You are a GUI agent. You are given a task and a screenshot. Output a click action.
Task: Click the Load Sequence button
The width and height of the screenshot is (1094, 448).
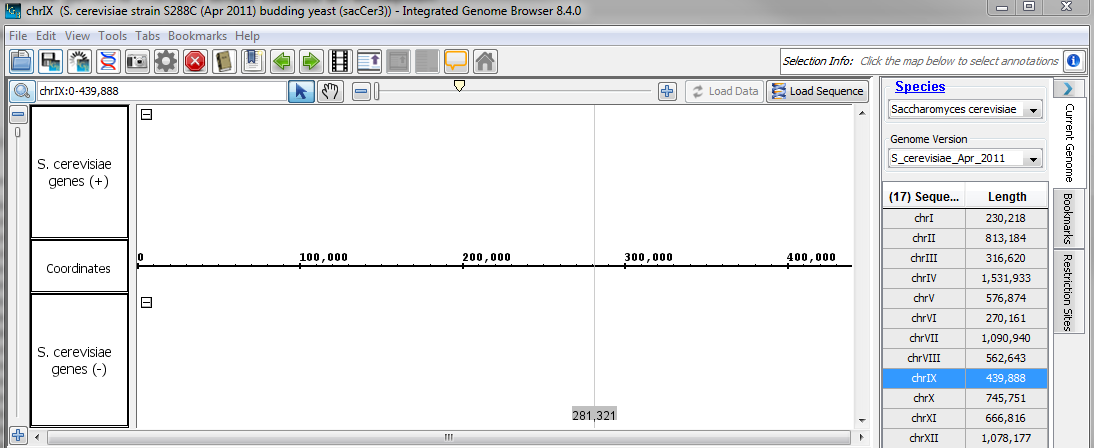(816, 91)
